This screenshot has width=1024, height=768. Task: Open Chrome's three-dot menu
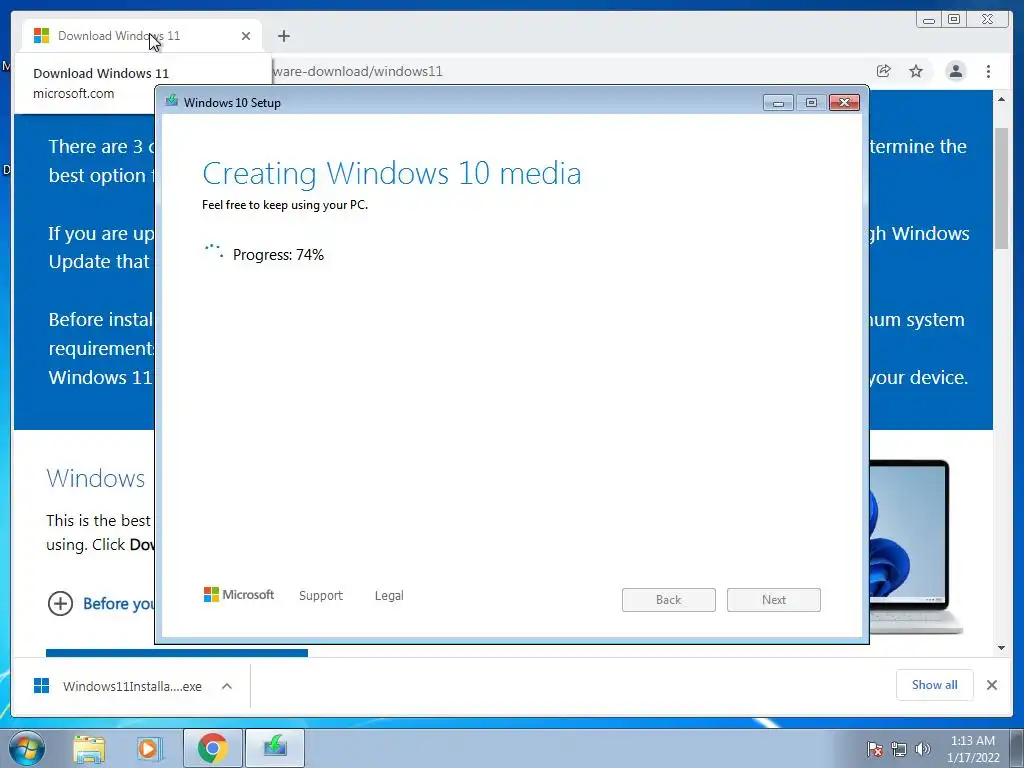988,71
